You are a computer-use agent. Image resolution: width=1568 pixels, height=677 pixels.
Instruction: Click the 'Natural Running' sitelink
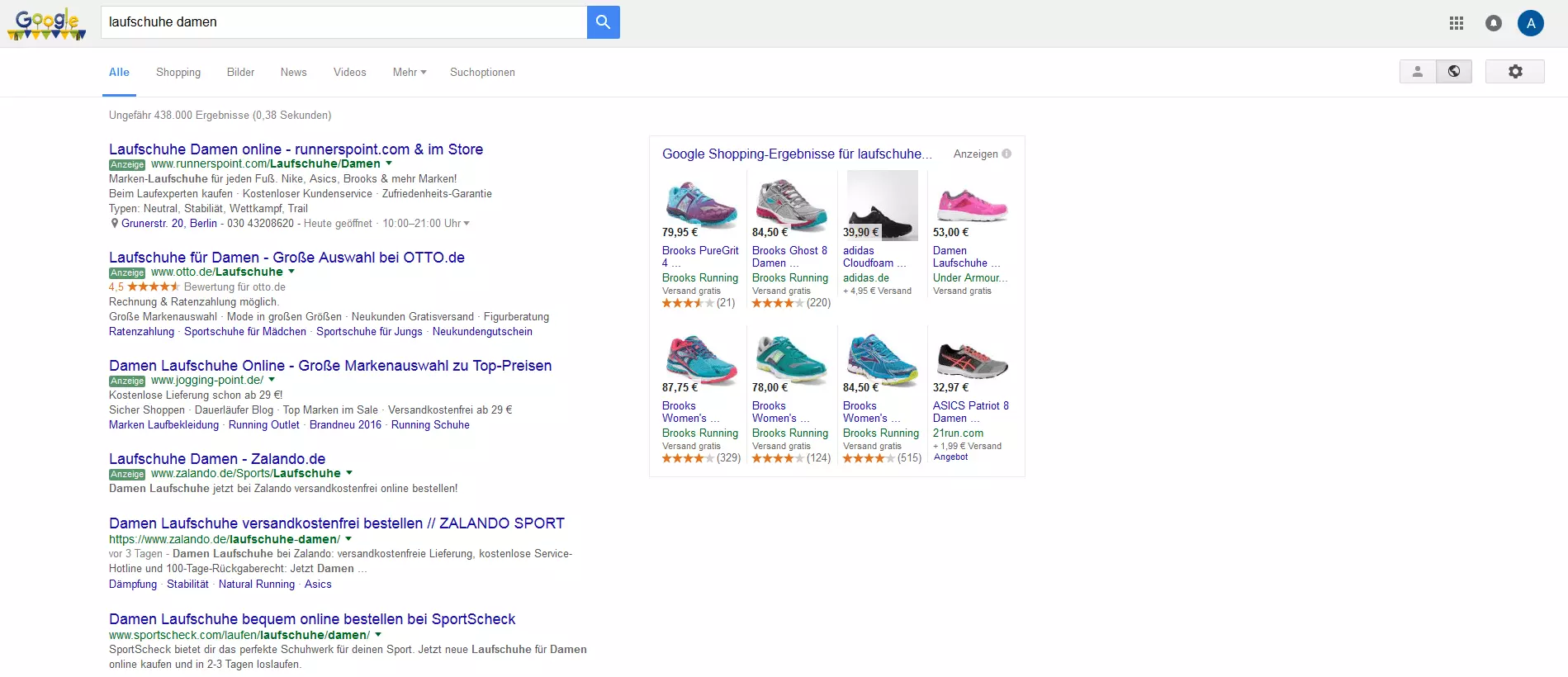coord(257,585)
